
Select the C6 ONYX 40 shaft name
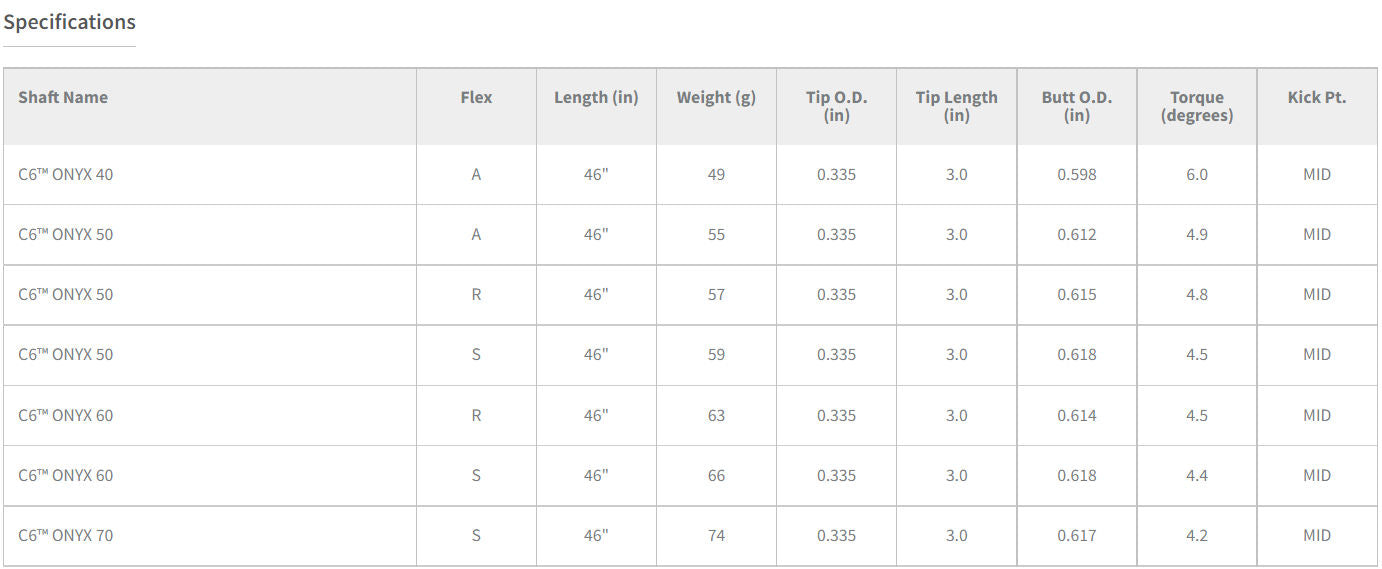[66, 174]
